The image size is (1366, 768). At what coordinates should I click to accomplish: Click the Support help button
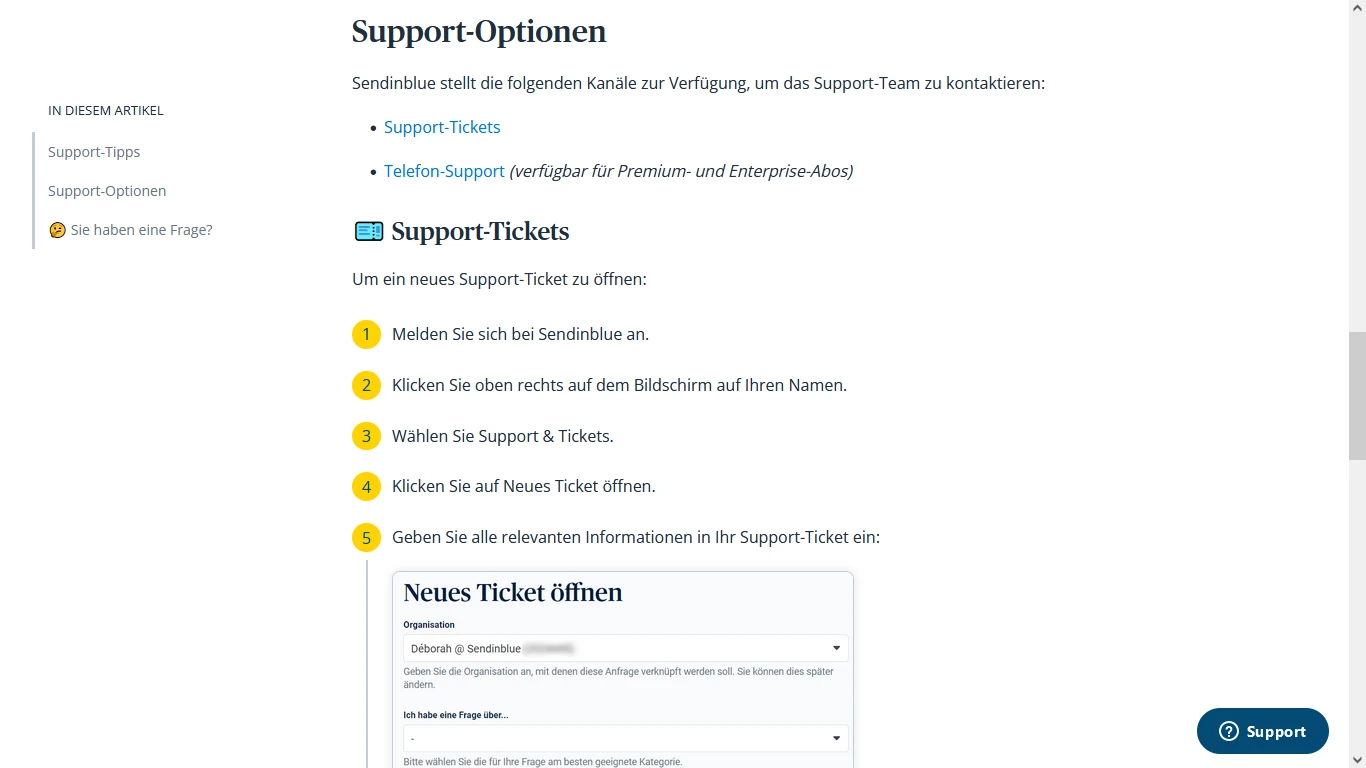(x=1262, y=731)
